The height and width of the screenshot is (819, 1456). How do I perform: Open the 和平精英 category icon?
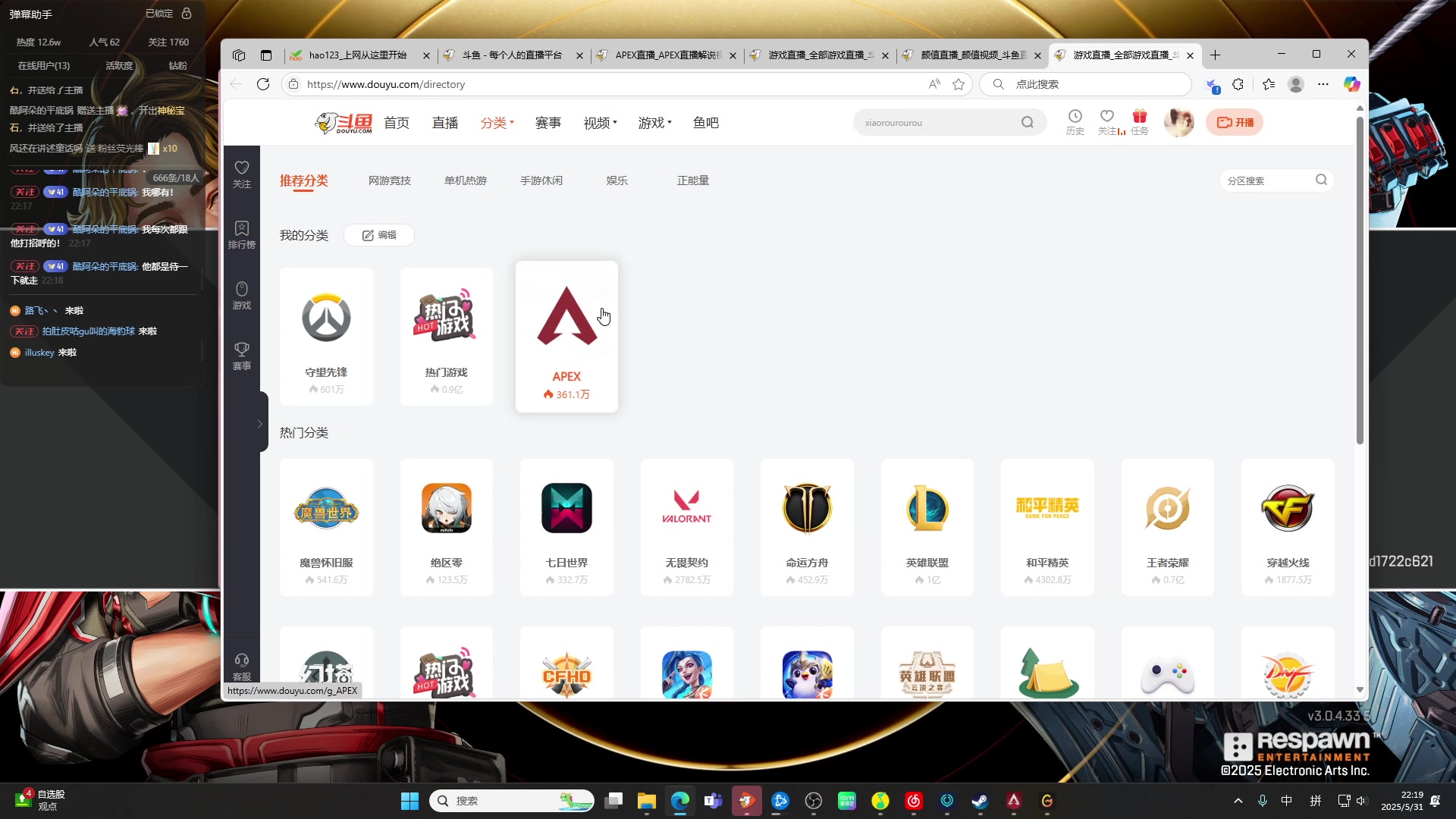1047,508
